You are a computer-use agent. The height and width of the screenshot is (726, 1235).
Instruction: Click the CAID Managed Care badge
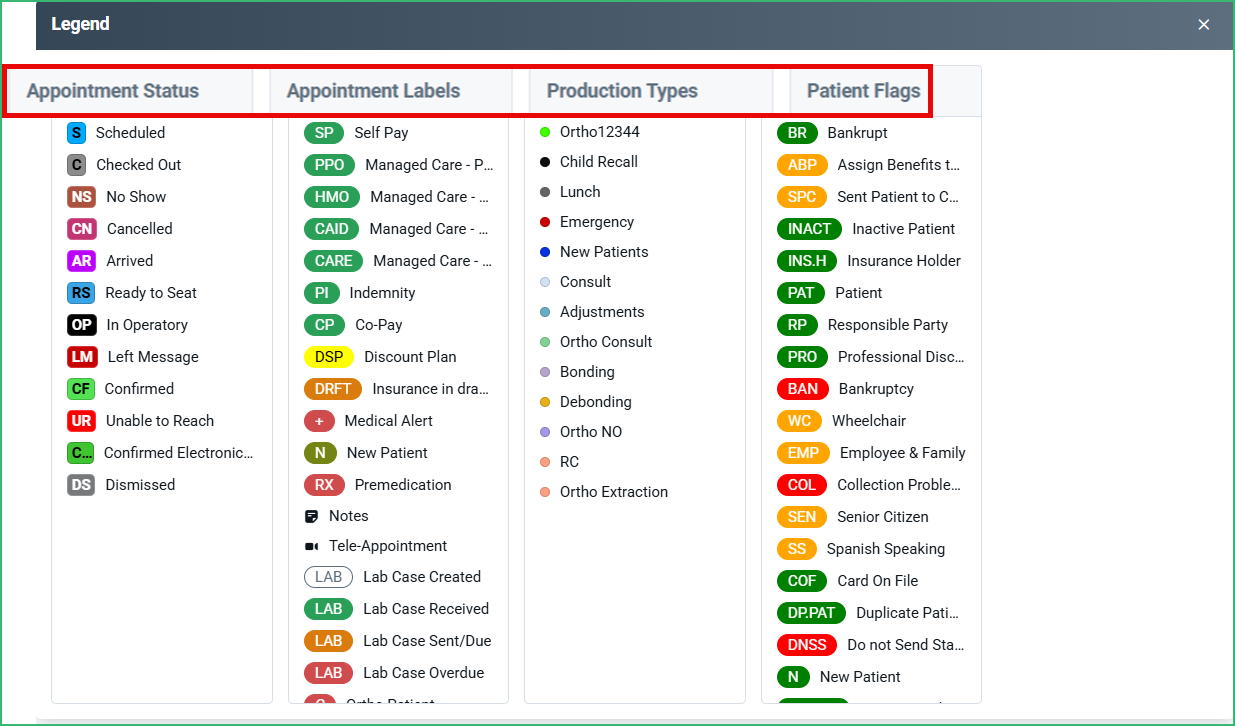coord(332,229)
